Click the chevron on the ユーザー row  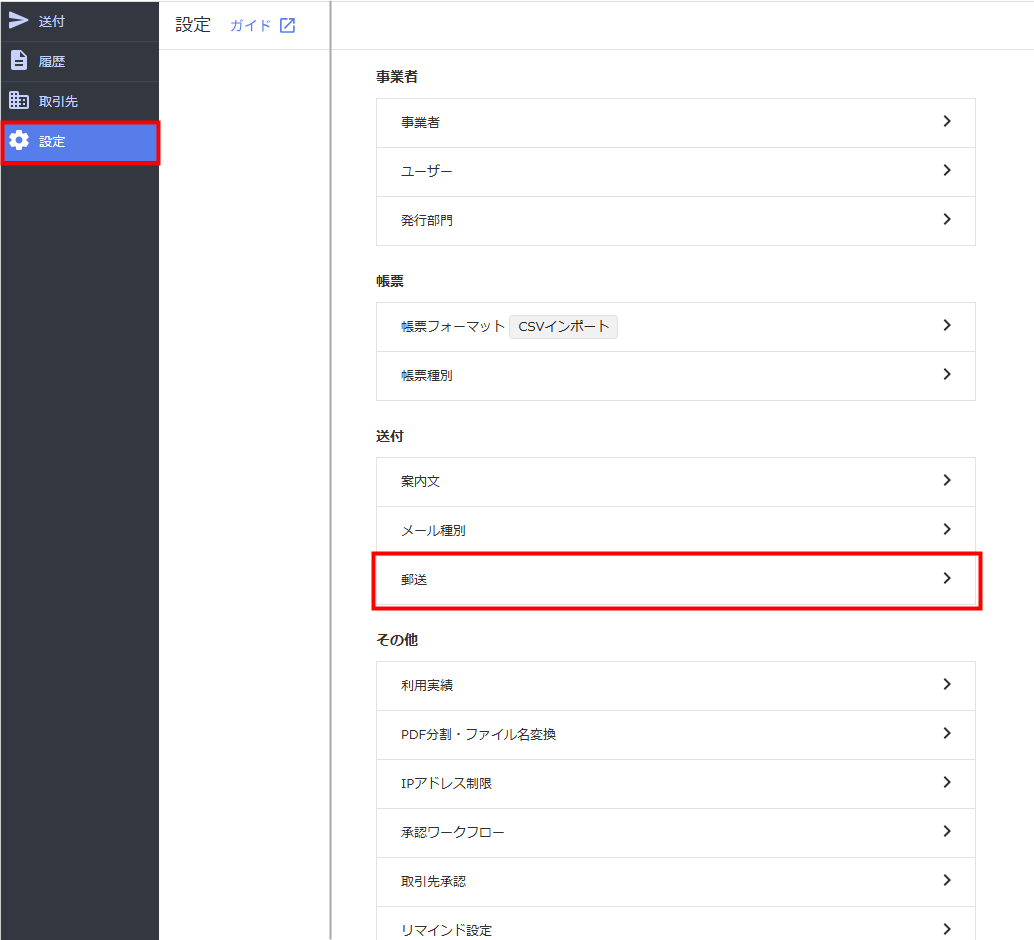point(947,170)
